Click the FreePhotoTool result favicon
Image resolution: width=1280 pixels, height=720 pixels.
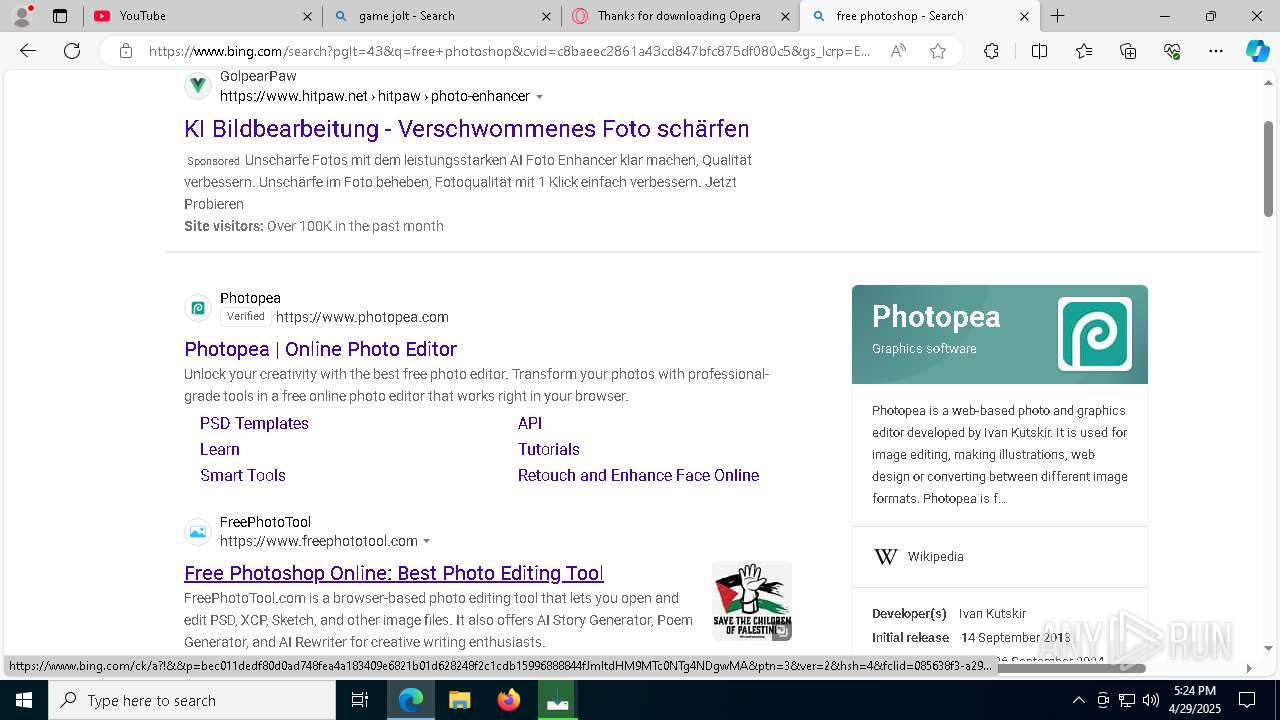click(198, 532)
